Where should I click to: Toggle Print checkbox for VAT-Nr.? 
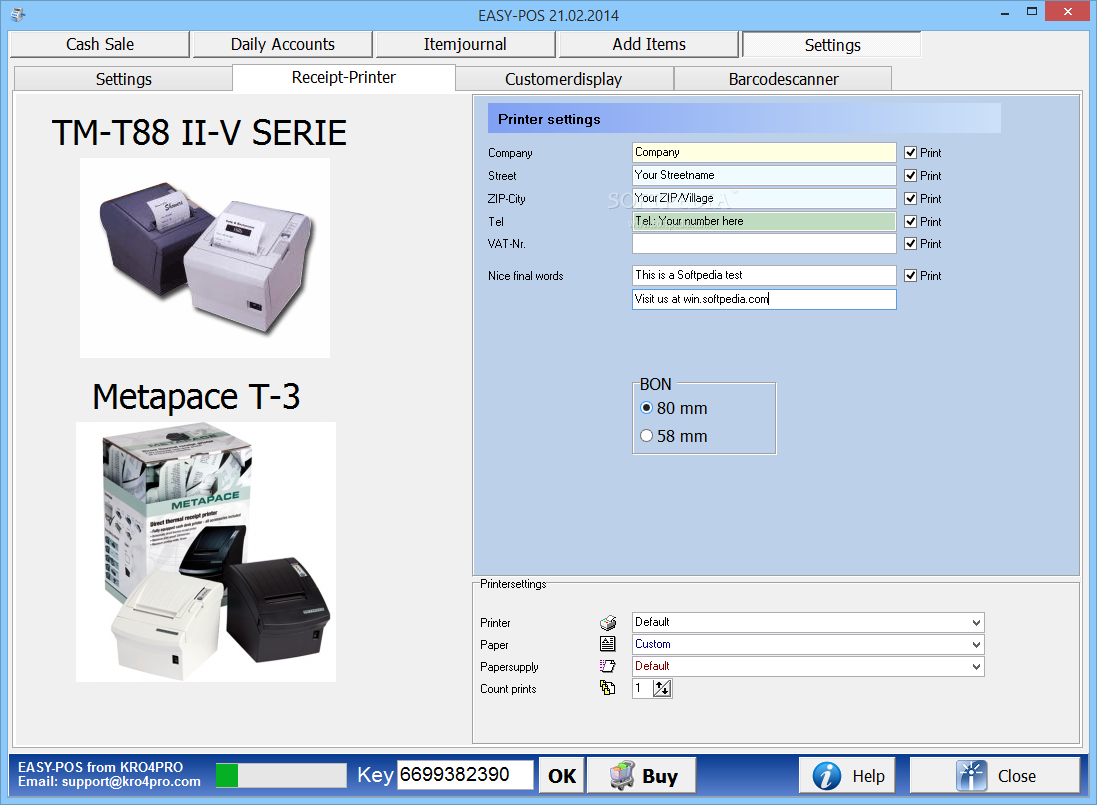[910, 244]
